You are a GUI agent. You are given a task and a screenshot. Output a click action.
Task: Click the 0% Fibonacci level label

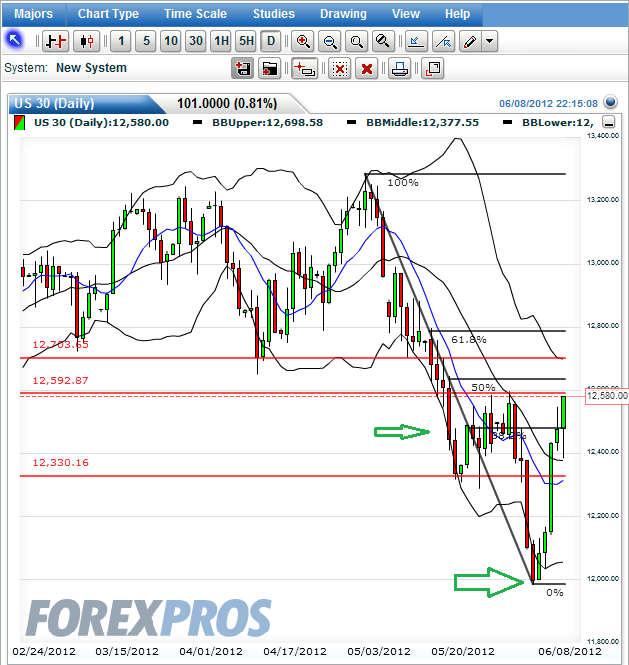coord(555,593)
